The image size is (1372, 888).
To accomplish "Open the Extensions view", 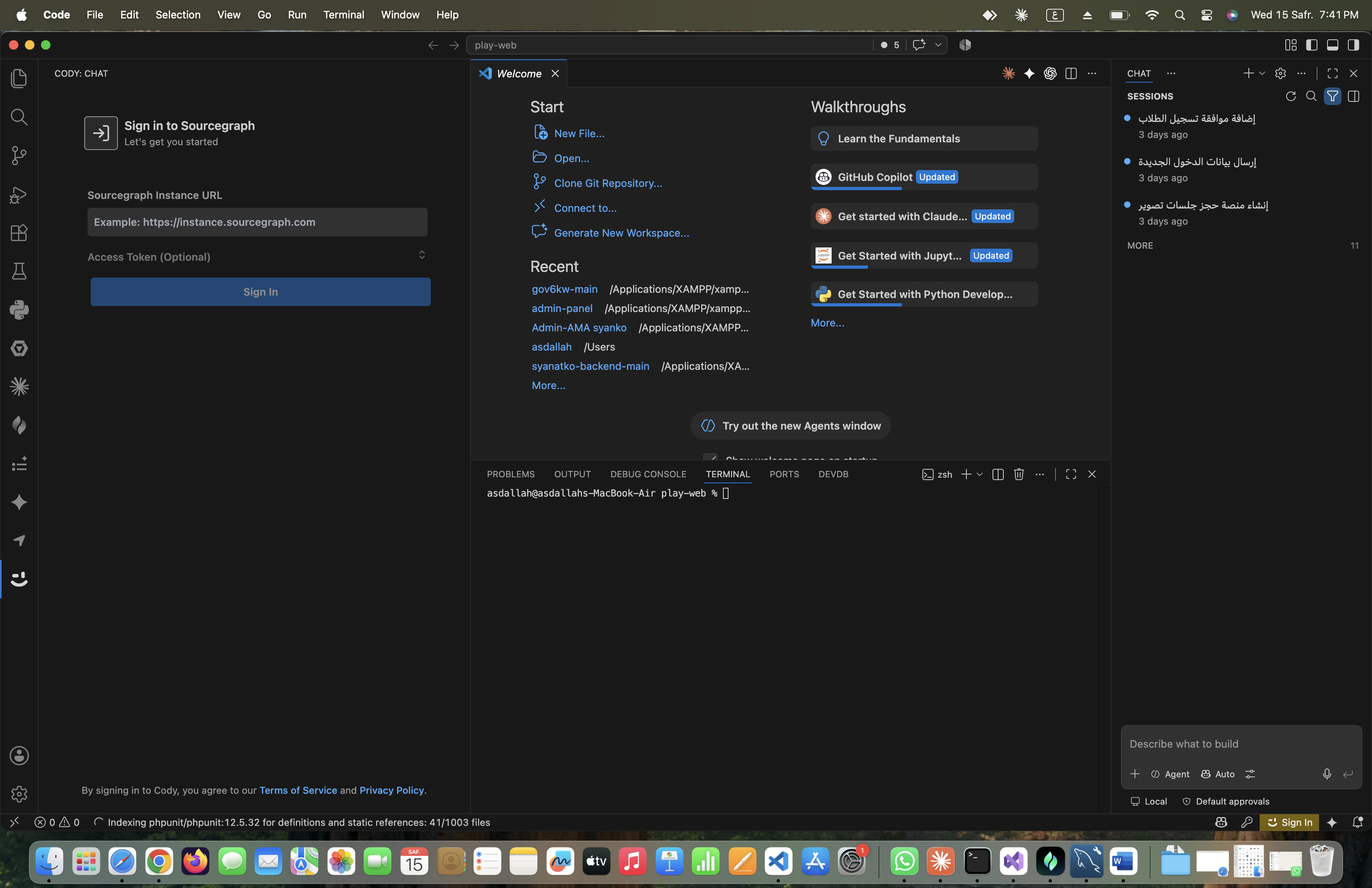I will (x=19, y=233).
